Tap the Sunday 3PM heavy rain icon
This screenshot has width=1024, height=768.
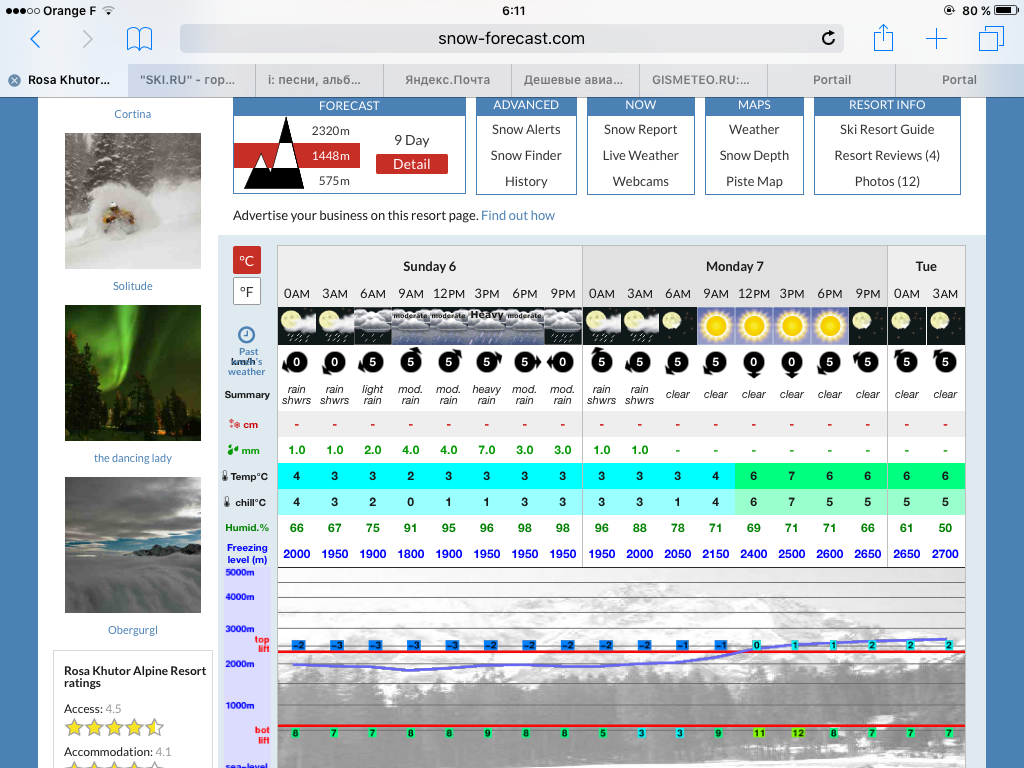pos(487,326)
